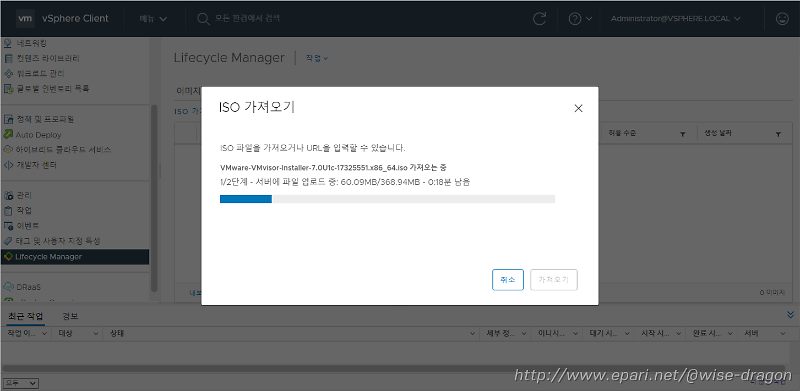Click the refresh icon in the top bar
The width and height of the screenshot is (800, 391).
pos(539,19)
